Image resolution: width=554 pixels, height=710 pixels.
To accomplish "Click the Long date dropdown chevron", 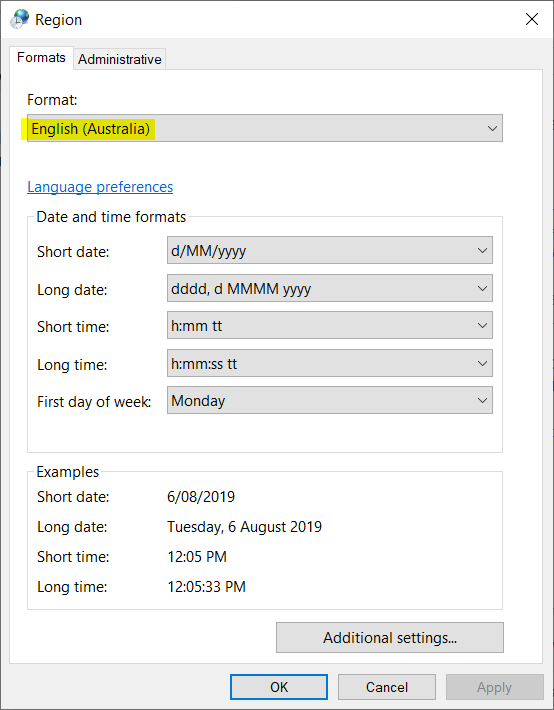I will 482,288.
